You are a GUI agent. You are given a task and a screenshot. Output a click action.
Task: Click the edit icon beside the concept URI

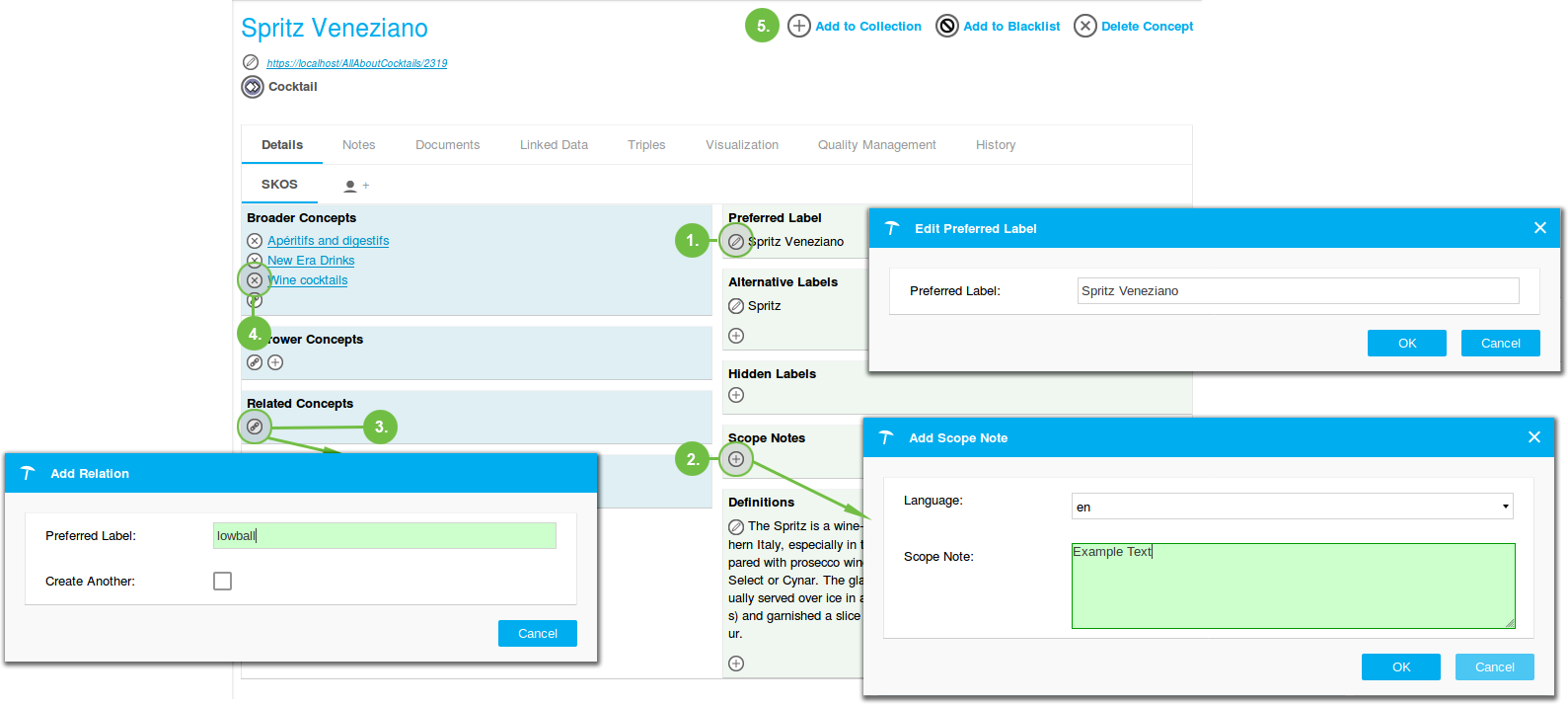[x=251, y=62]
